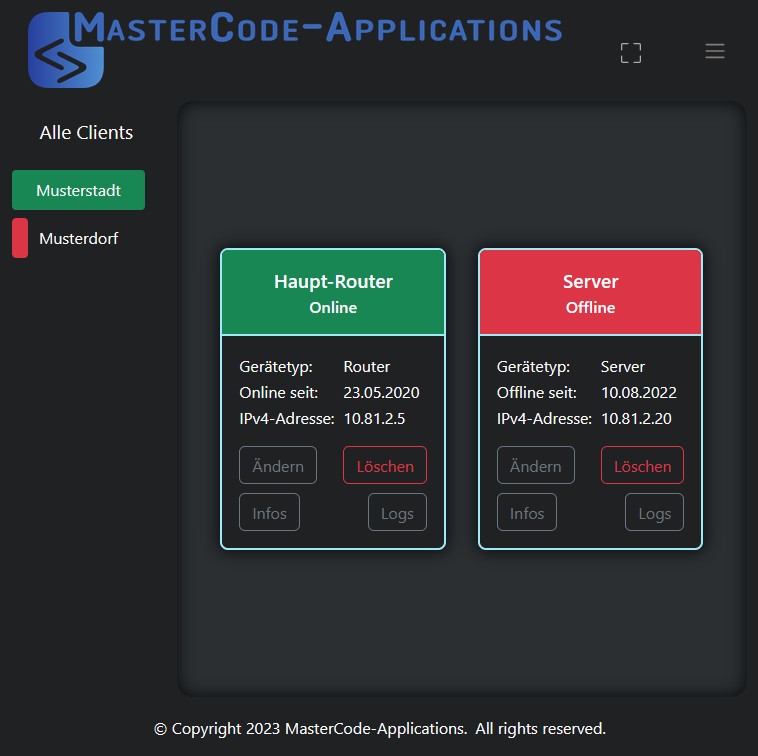Select the Musterstadt location
The width and height of the screenshot is (758, 756).
tap(78, 190)
